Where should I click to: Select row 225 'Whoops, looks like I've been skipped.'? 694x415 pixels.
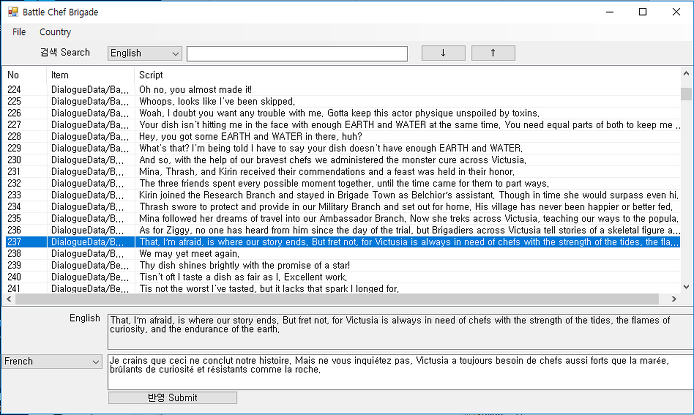pos(342,101)
